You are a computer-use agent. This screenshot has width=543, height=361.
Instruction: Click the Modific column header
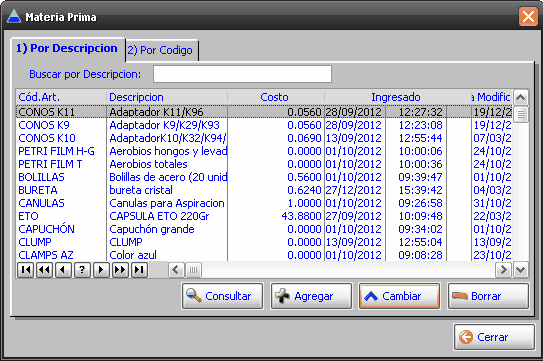pos(492,97)
